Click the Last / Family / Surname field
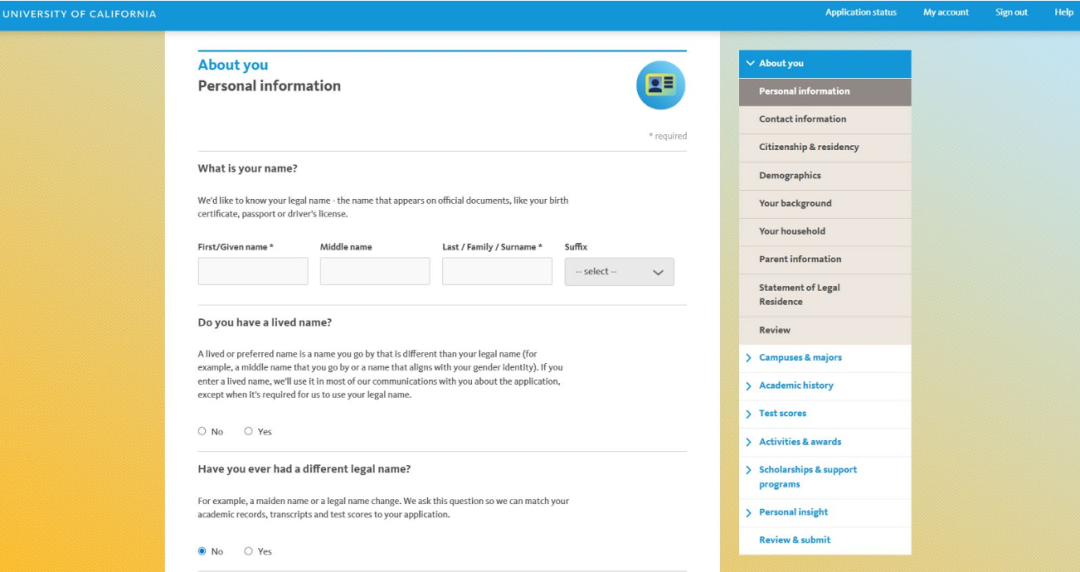 [497, 272]
